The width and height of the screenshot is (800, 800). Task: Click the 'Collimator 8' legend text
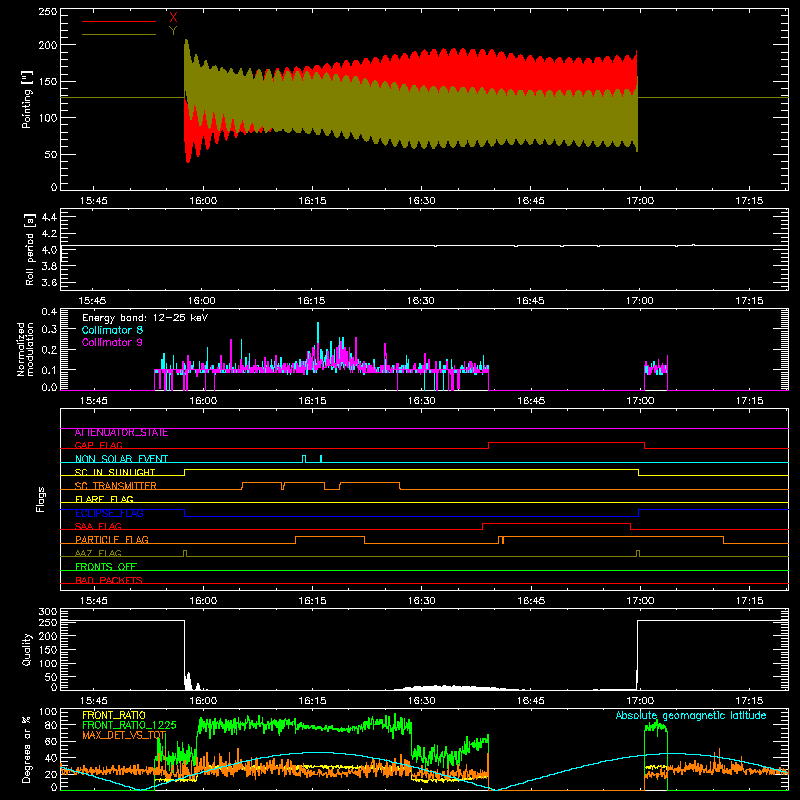(112, 330)
